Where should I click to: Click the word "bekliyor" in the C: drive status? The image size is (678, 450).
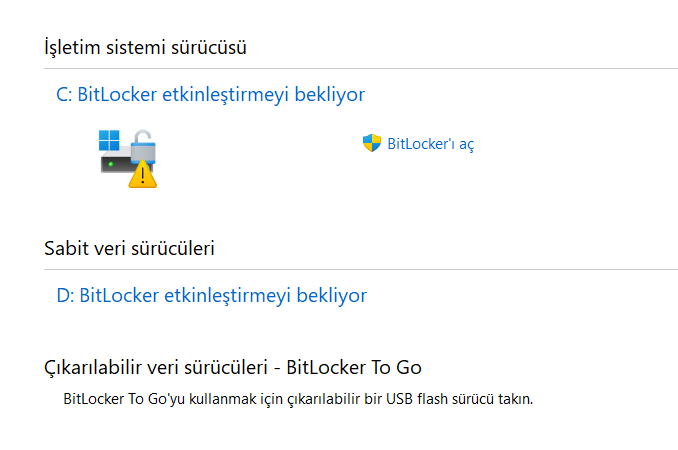coord(331,95)
